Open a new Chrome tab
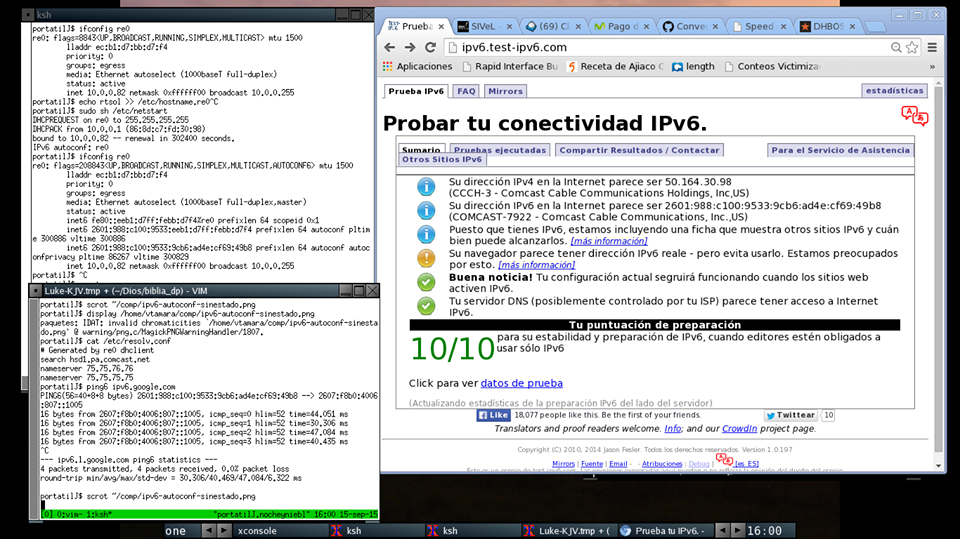960x539 pixels. (876, 27)
